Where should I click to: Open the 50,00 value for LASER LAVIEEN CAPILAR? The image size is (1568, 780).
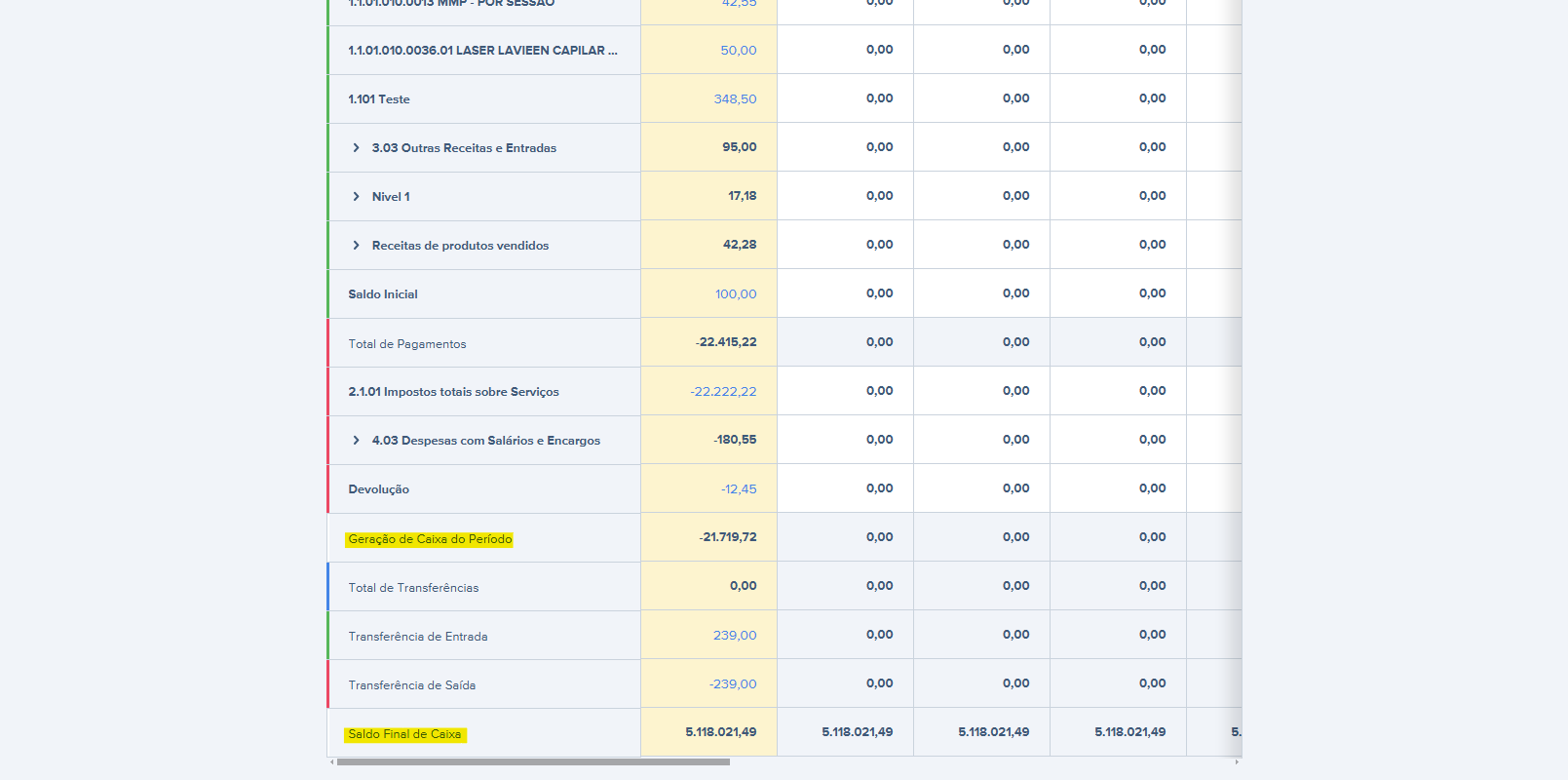(x=738, y=51)
